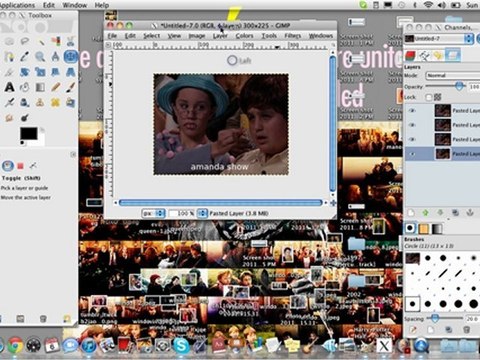Click the amanda show canvas image

click(x=221, y=124)
